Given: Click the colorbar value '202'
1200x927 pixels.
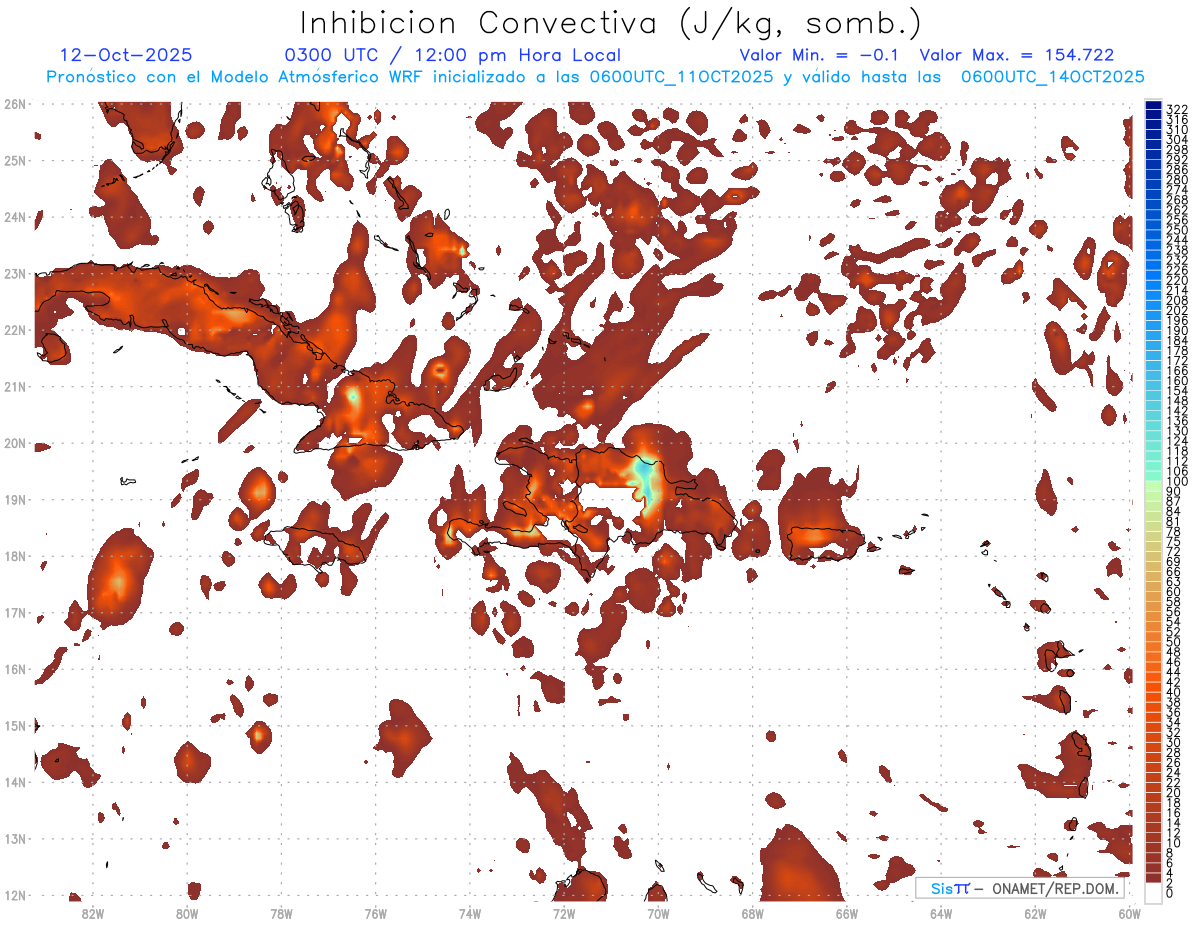Looking at the screenshot, I should tap(1177, 310).
